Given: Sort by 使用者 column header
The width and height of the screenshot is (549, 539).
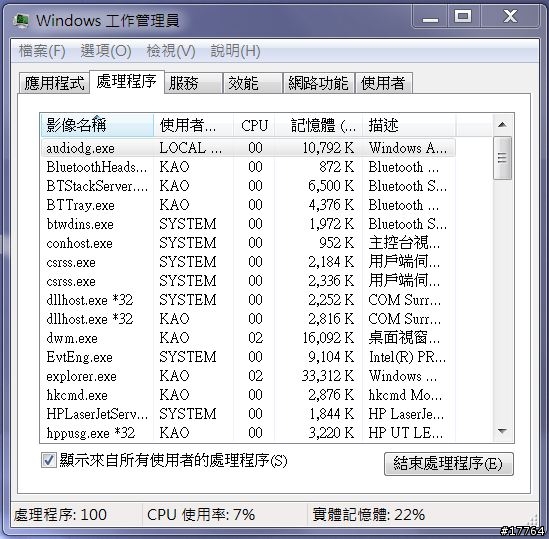Looking at the screenshot, I should point(194,125).
